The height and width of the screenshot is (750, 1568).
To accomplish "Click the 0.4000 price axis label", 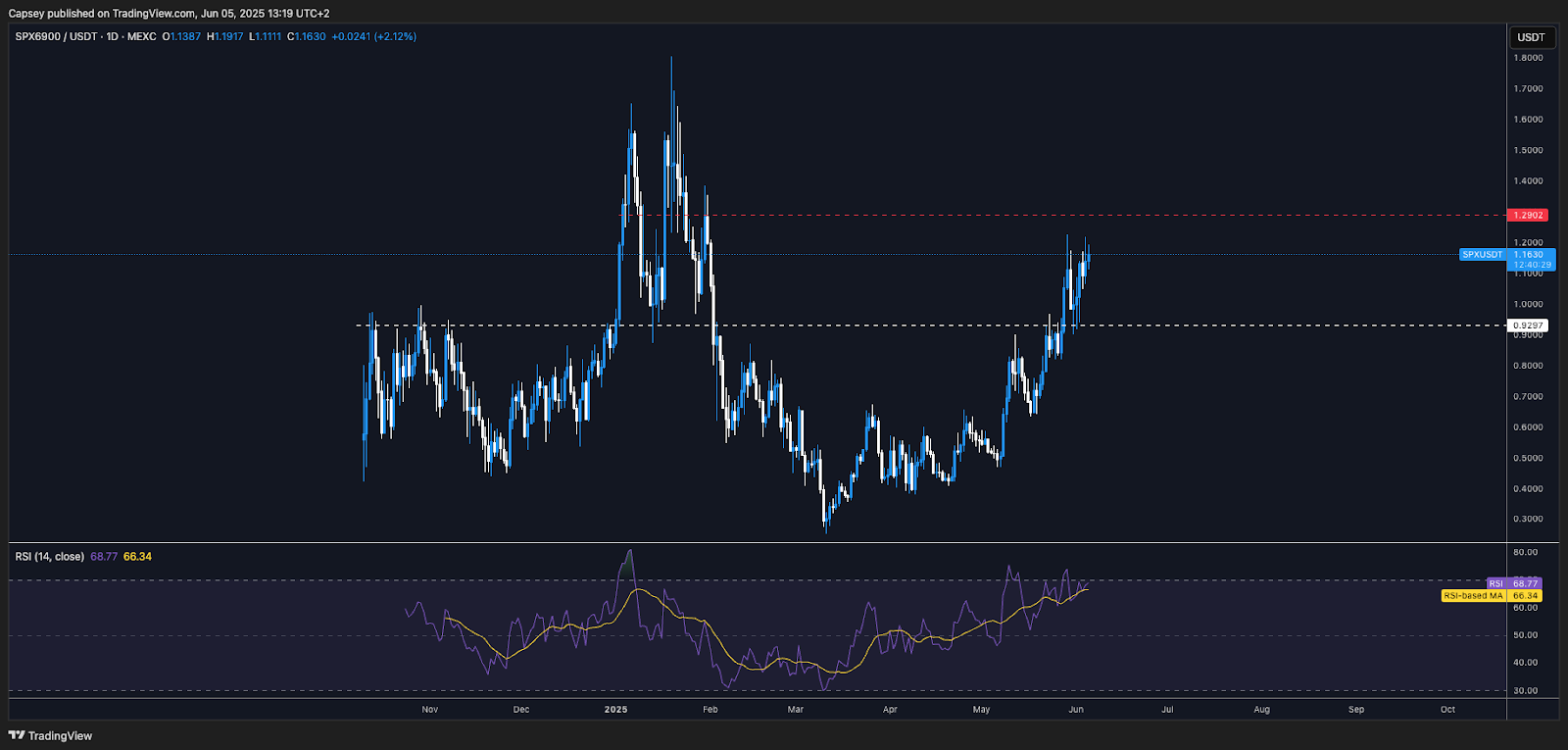I will (x=1528, y=489).
